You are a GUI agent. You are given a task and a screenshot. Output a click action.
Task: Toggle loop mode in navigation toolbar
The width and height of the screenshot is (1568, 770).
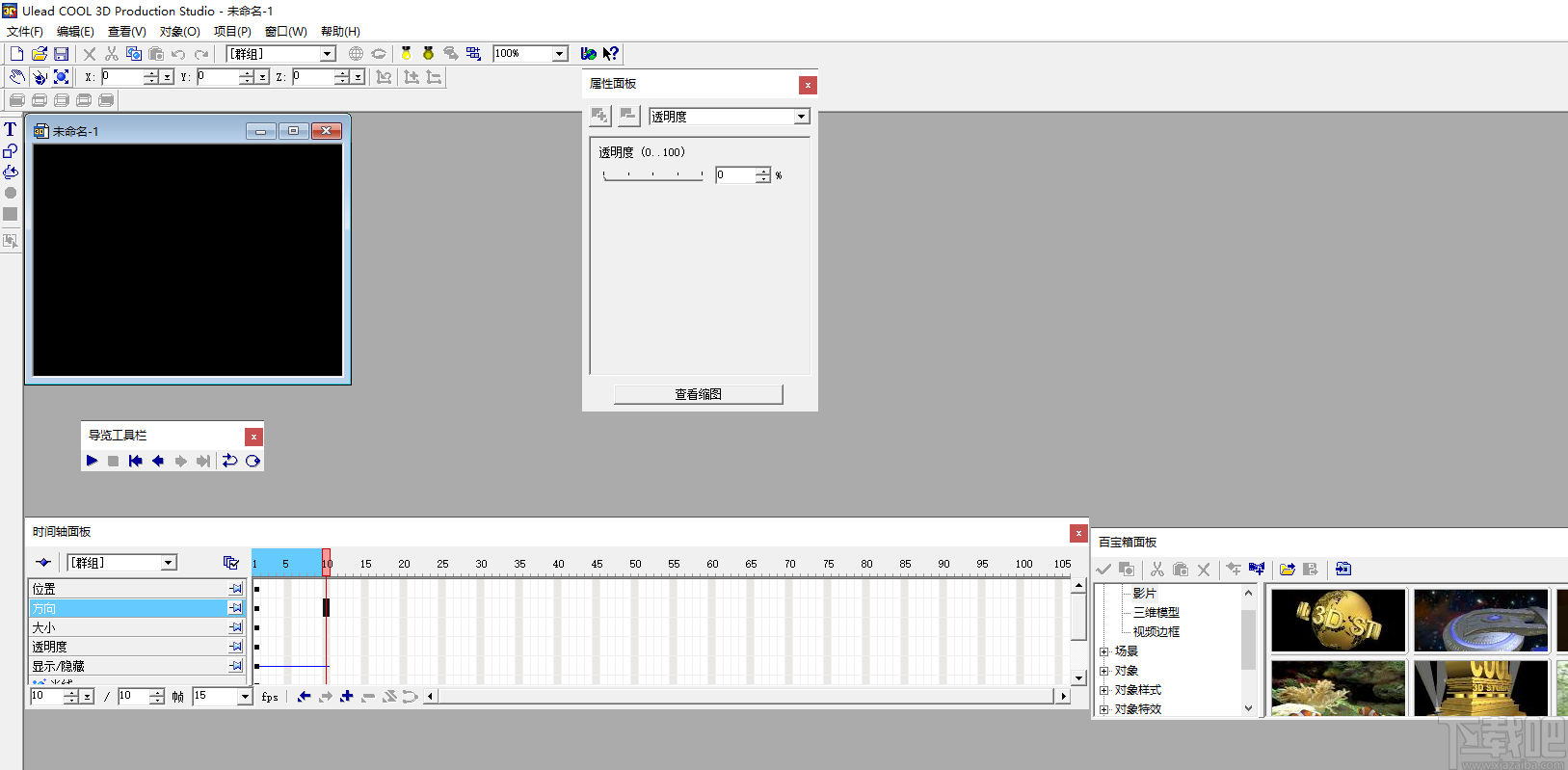(x=229, y=461)
